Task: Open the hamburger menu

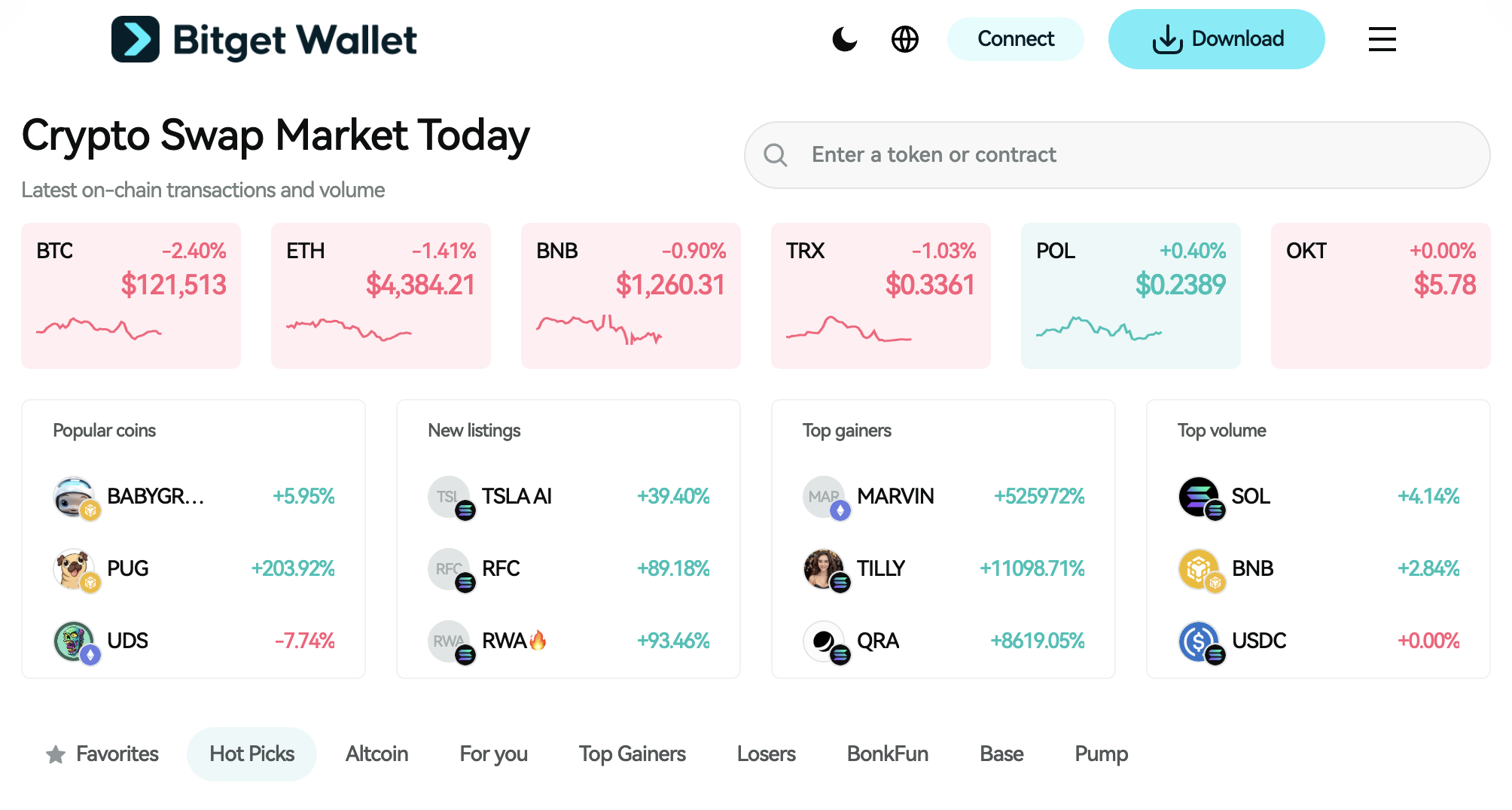Action: 1382,39
